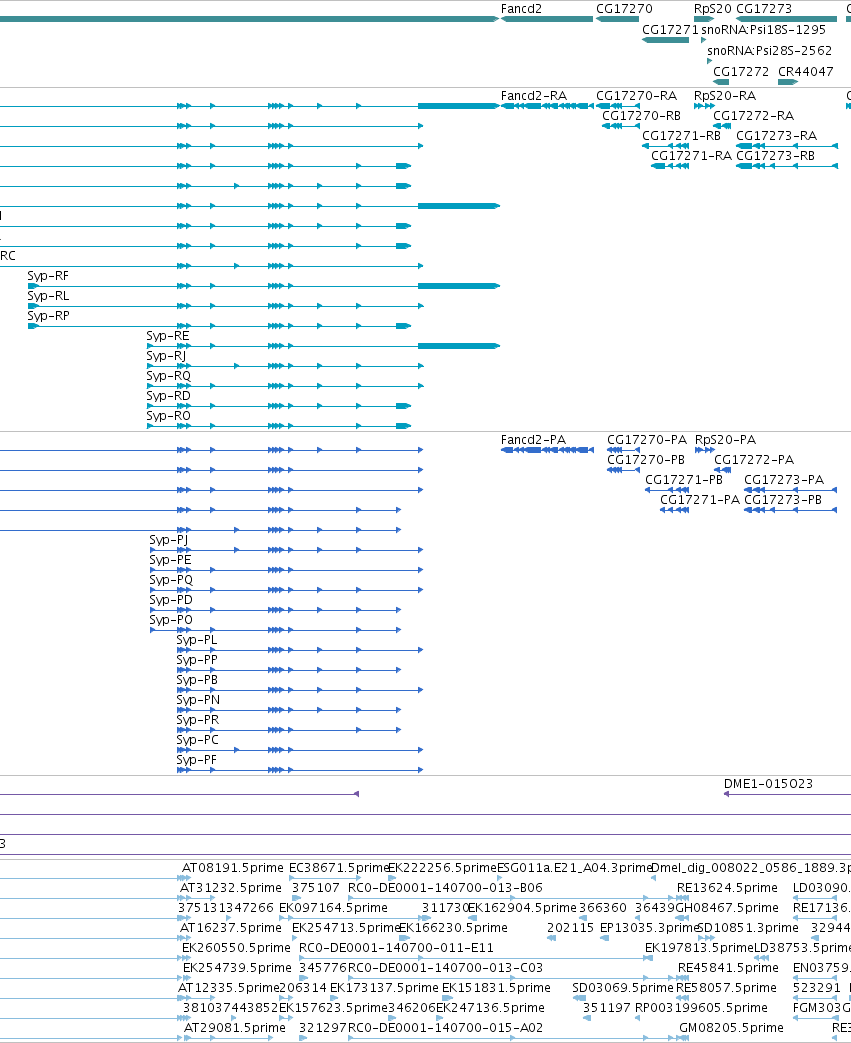Viewport: 851px width, 1043px height.
Task: Open the Syp-RL transcript label
Action: click(48, 296)
